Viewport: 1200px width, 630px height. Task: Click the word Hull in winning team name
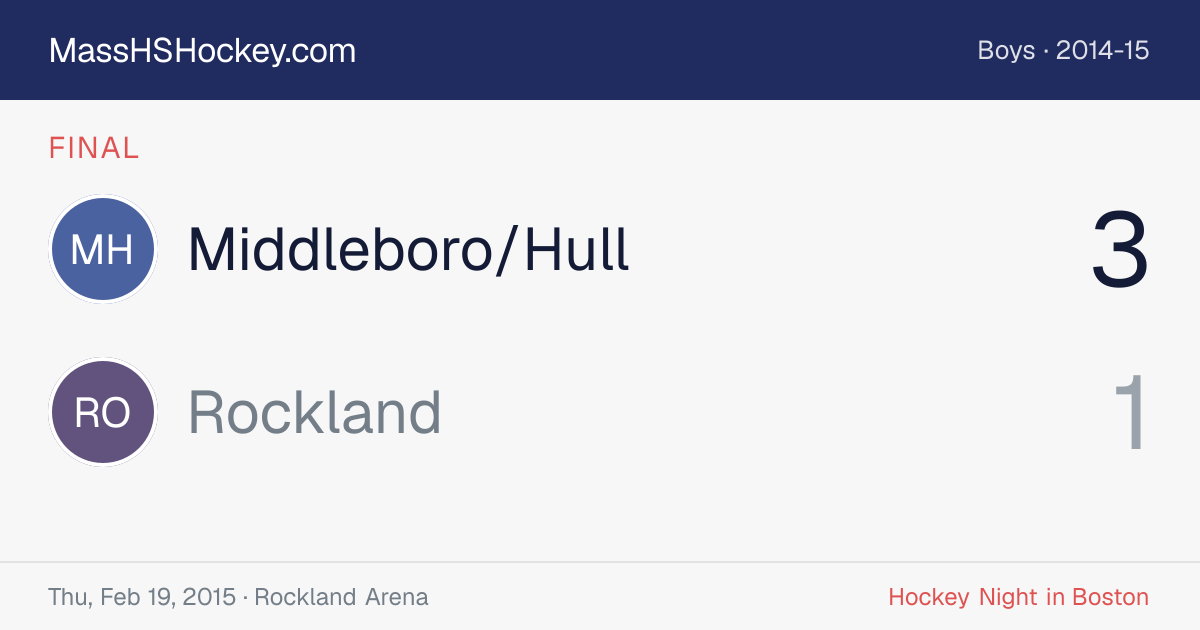(x=578, y=249)
